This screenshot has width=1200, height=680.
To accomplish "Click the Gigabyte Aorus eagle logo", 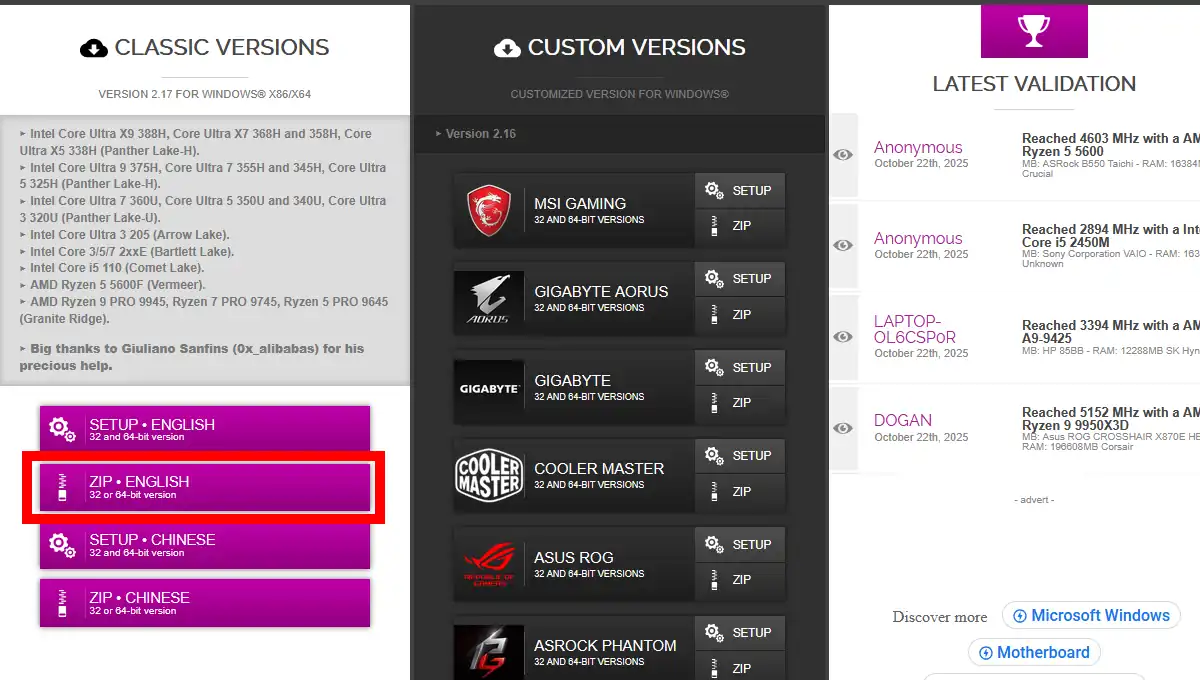I will tap(489, 299).
